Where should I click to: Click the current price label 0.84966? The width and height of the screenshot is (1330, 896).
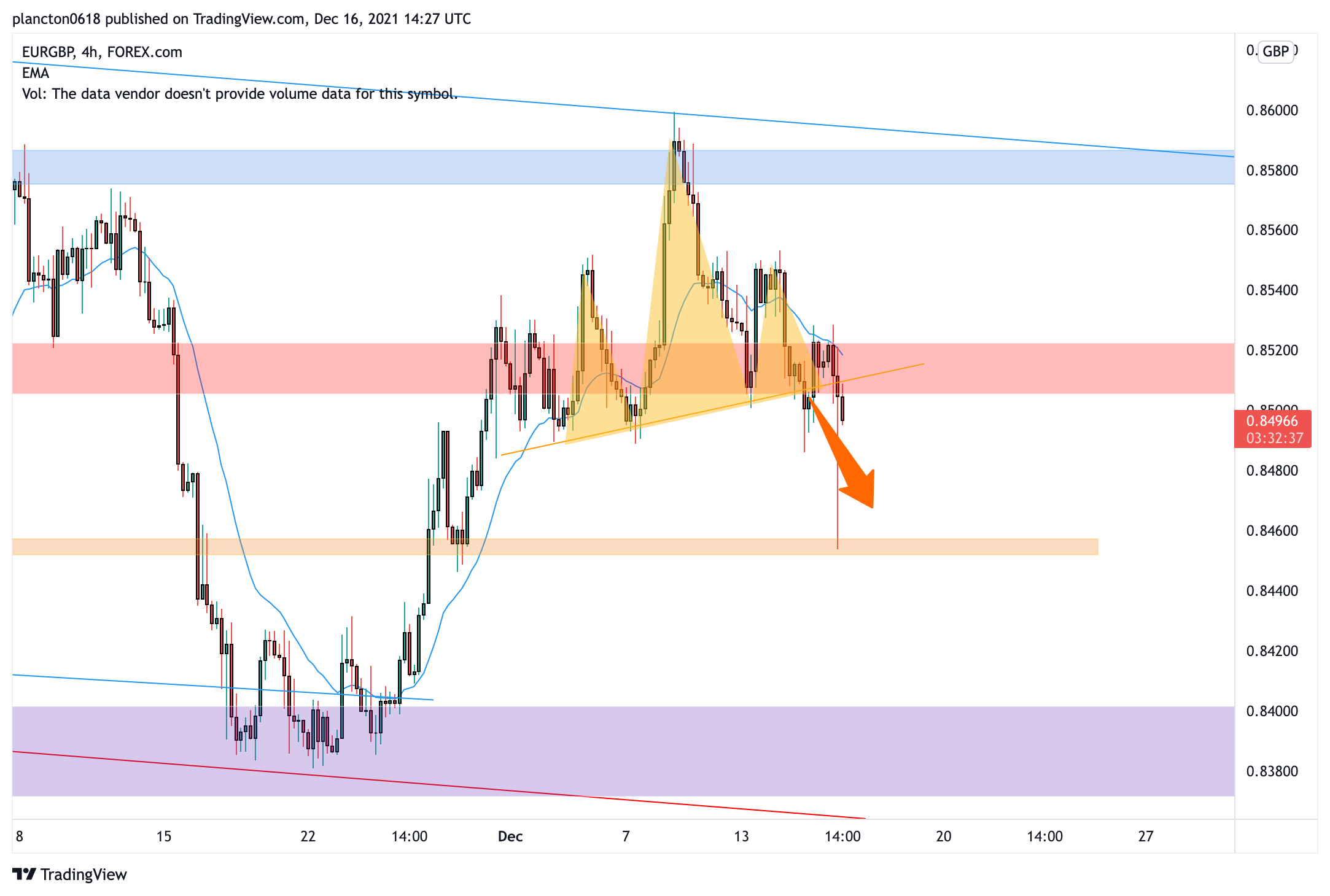[x=1272, y=421]
